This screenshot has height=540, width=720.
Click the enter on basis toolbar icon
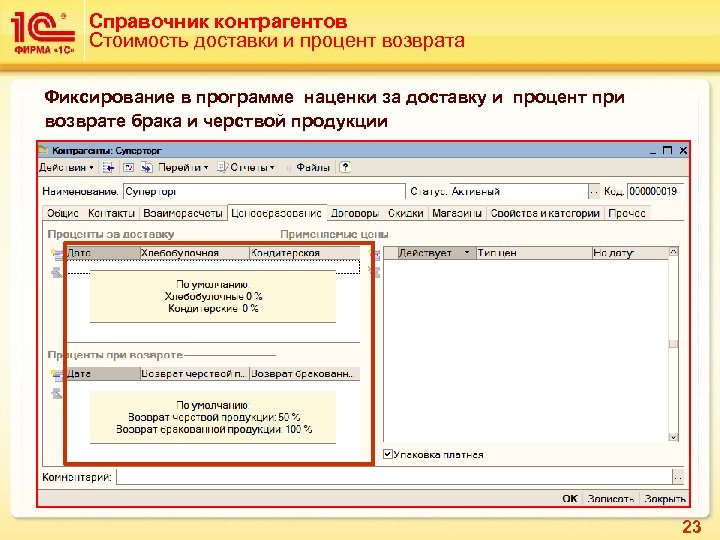pos(146,168)
